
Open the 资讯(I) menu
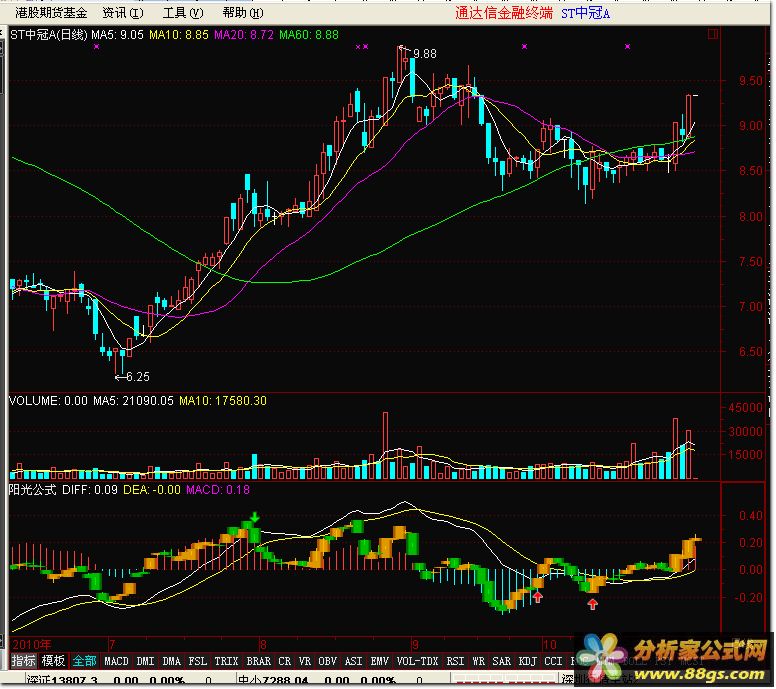[123, 13]
